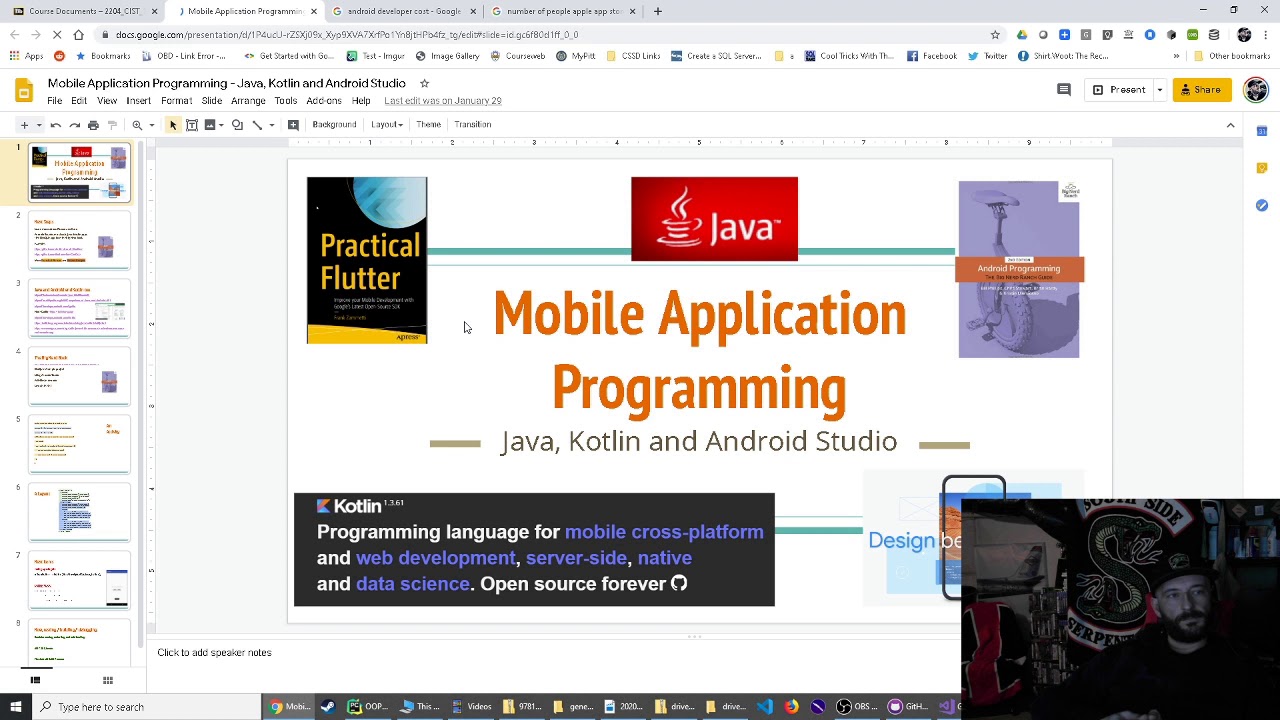The width and height of the screenshot is (1280, 720).
Task: Click the Background button
Action: tap(334, 125)
